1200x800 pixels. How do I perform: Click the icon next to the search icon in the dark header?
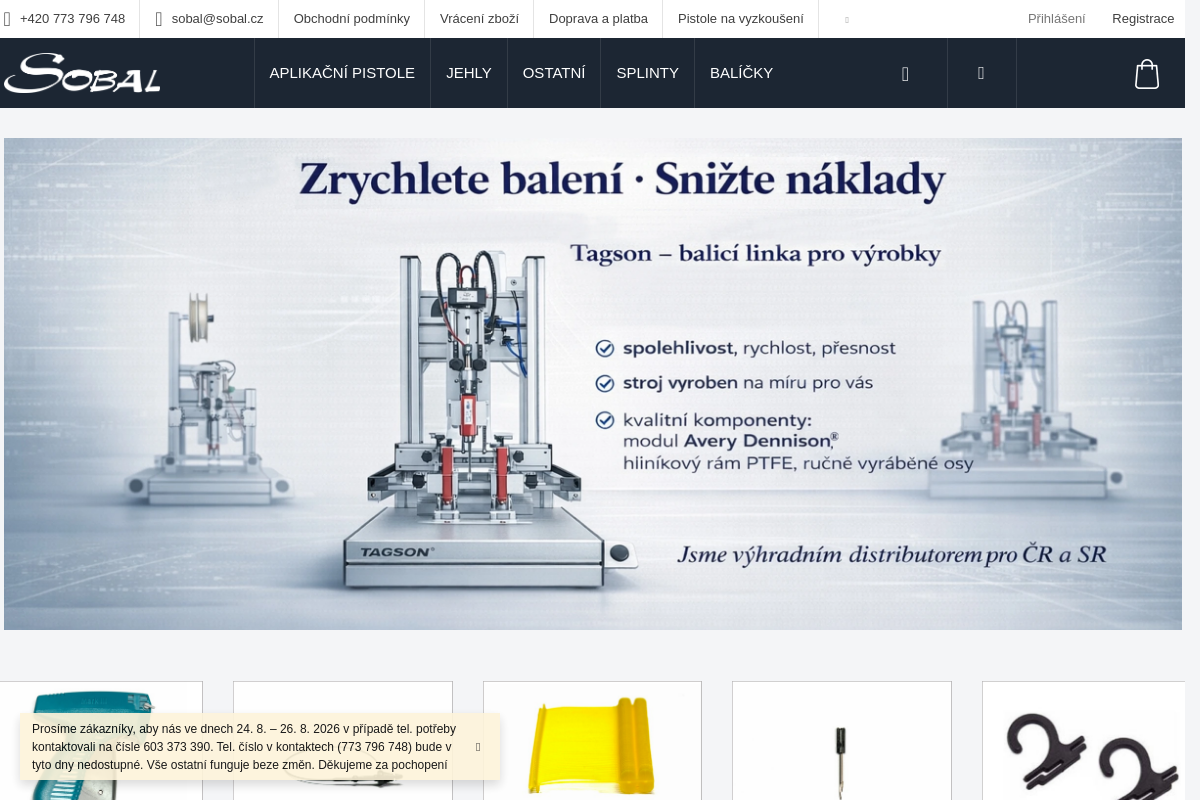pyautogui.click(x=981, y=73)
